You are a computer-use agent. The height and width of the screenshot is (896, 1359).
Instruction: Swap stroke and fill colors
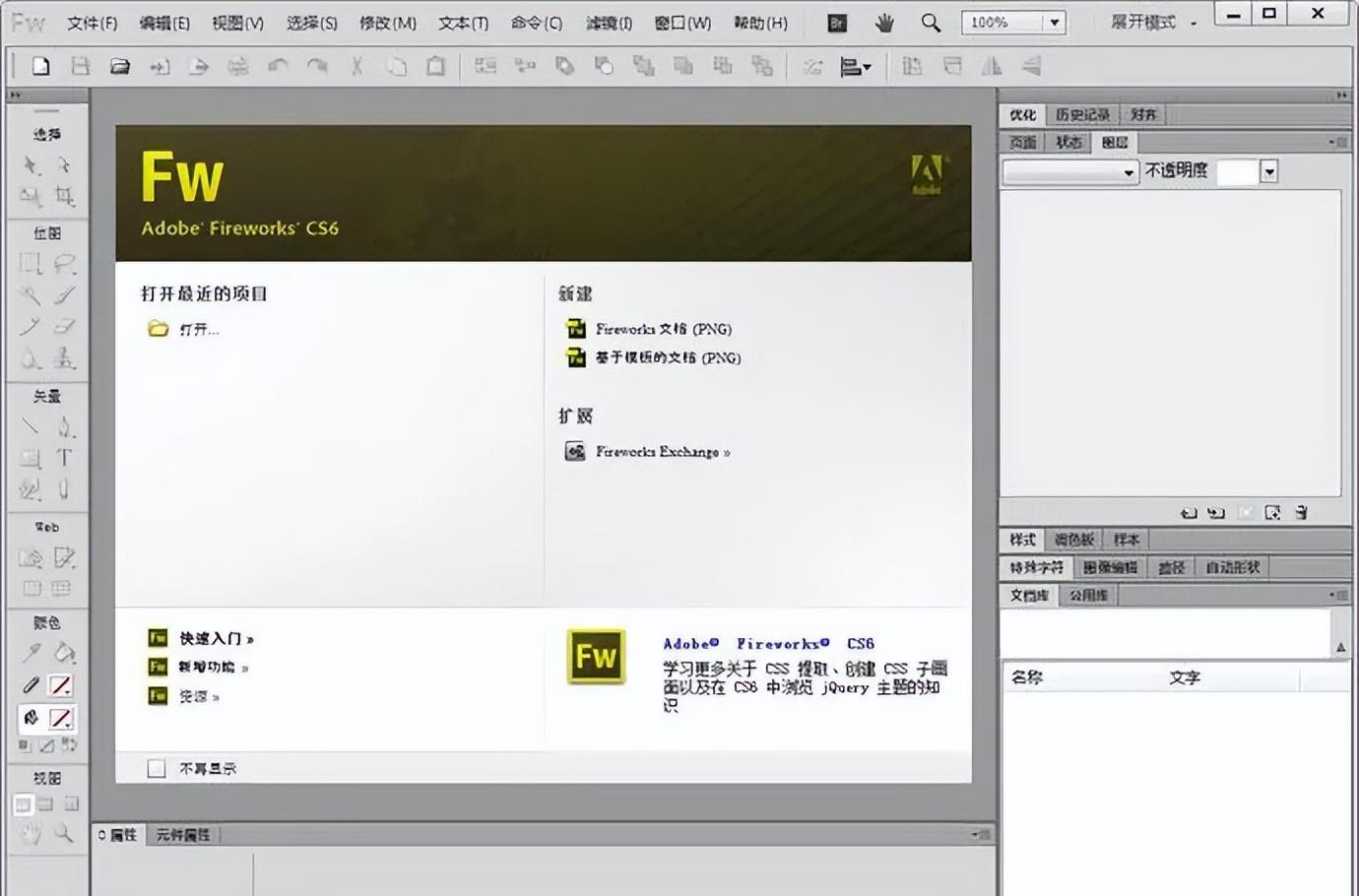(x=70, y=745)
